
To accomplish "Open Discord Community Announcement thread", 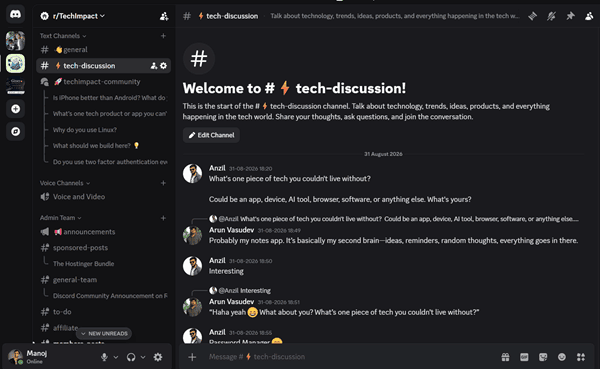I will click(109, 296).
